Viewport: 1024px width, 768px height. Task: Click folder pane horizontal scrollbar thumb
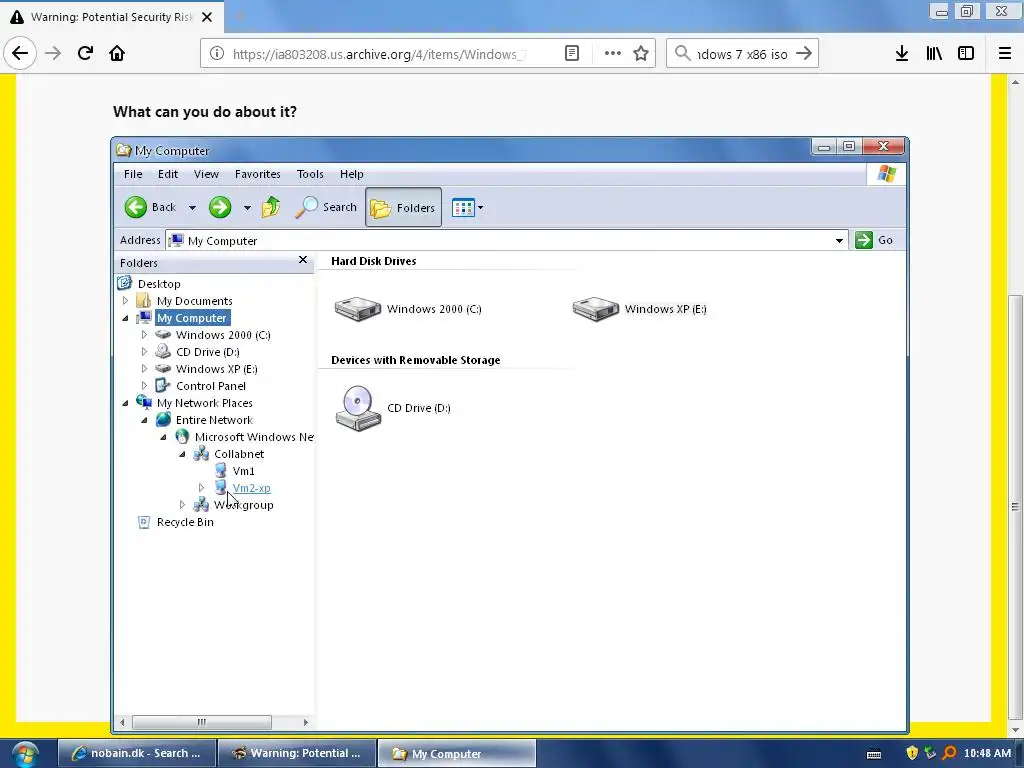(202, 722)
